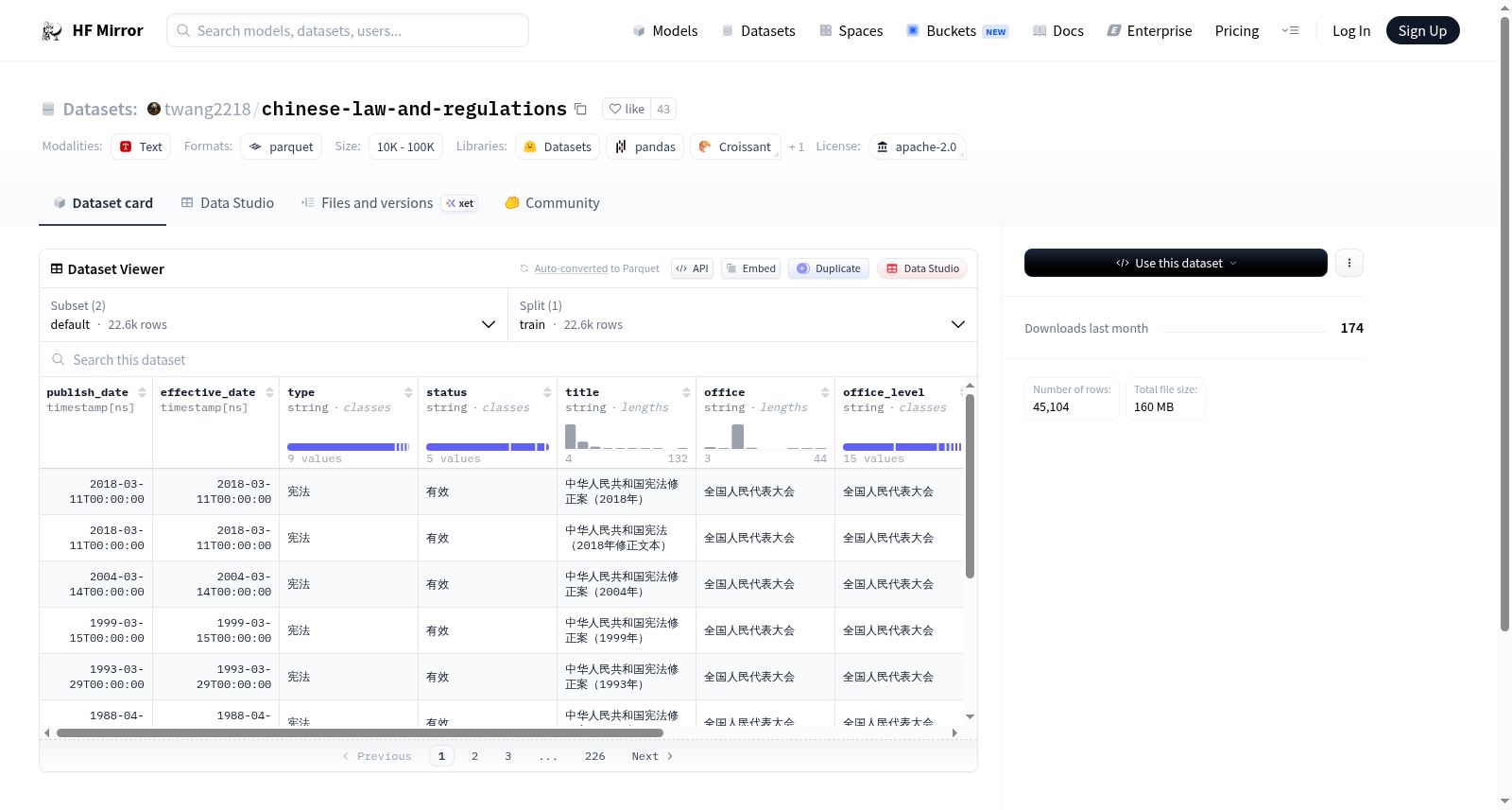
Task: Sort by the type column arrows
Action: 408,392
